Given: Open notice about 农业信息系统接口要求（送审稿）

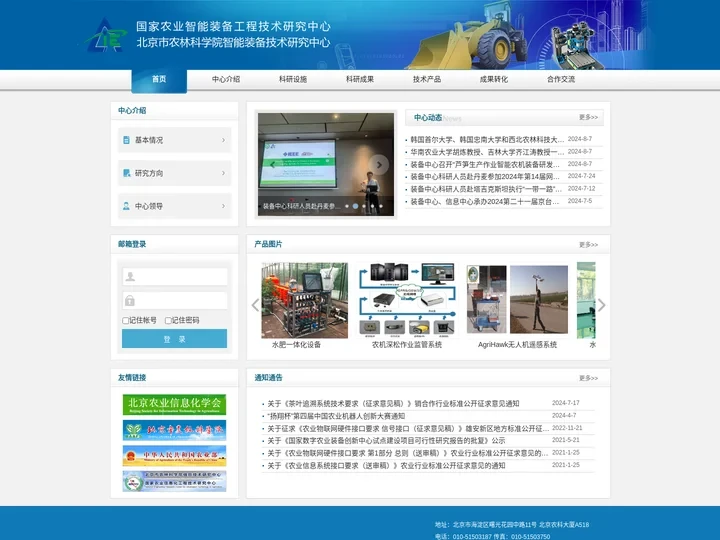Looking at the screenshot, I should (386, 466).
